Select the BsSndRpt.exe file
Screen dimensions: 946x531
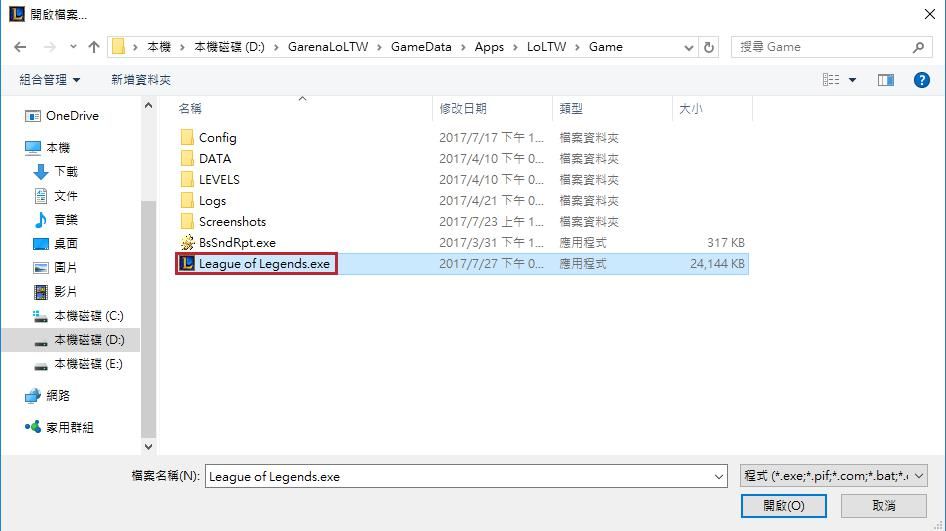point(237,243)
